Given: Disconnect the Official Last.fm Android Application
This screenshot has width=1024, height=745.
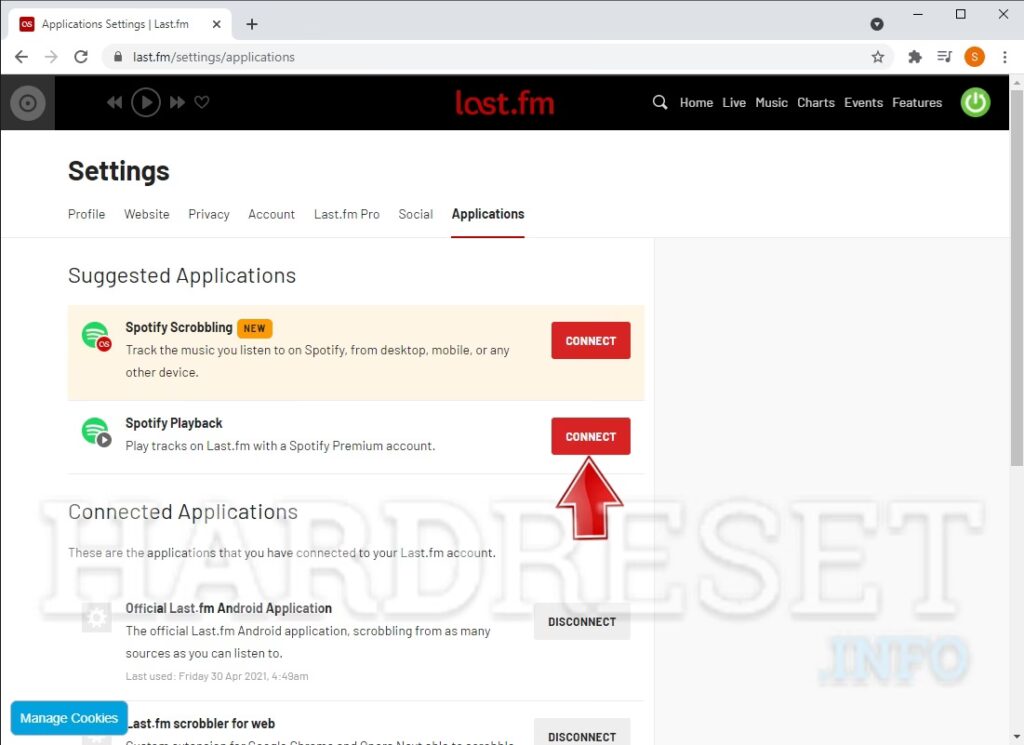Looking at the screenshot, I should click(x=582, y=622).
